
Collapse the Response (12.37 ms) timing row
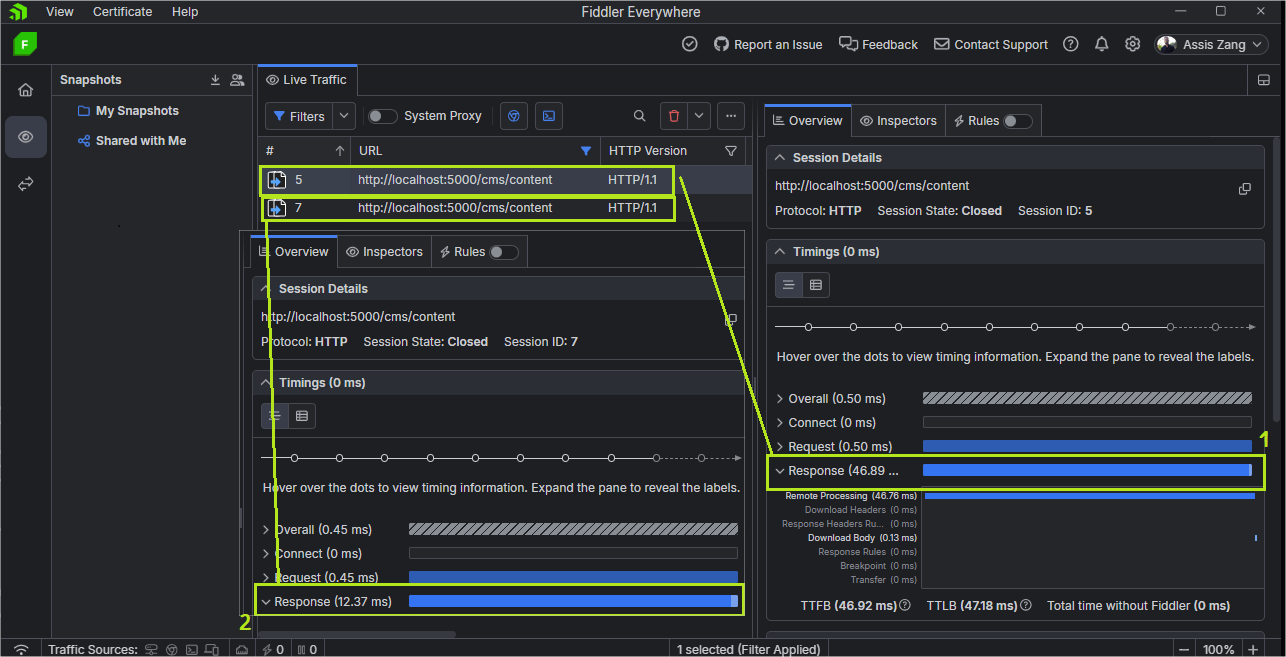266,601
